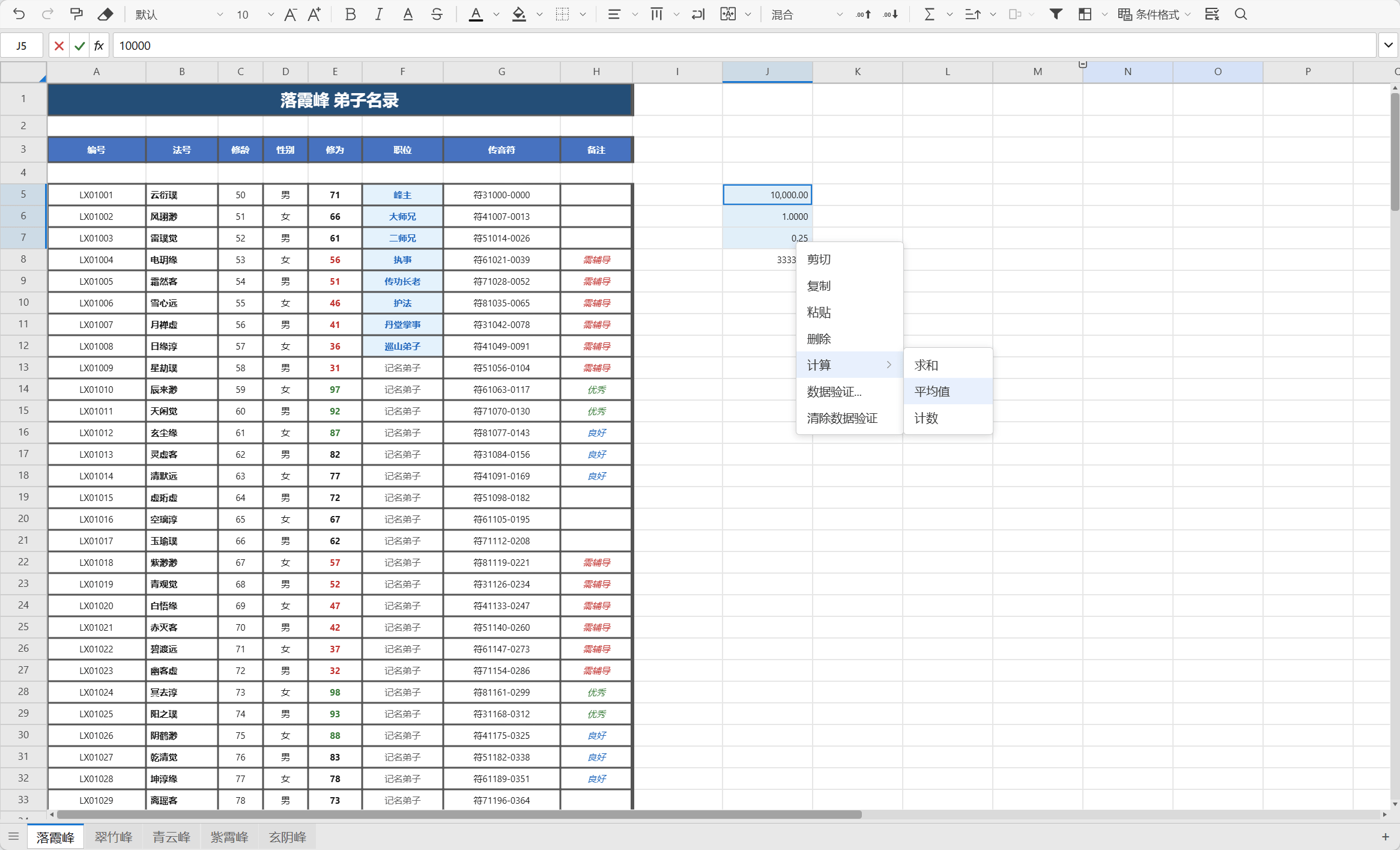Click the vertical scrollbar thumb
Screen dimensions: 1400x850
(1395, 152)
